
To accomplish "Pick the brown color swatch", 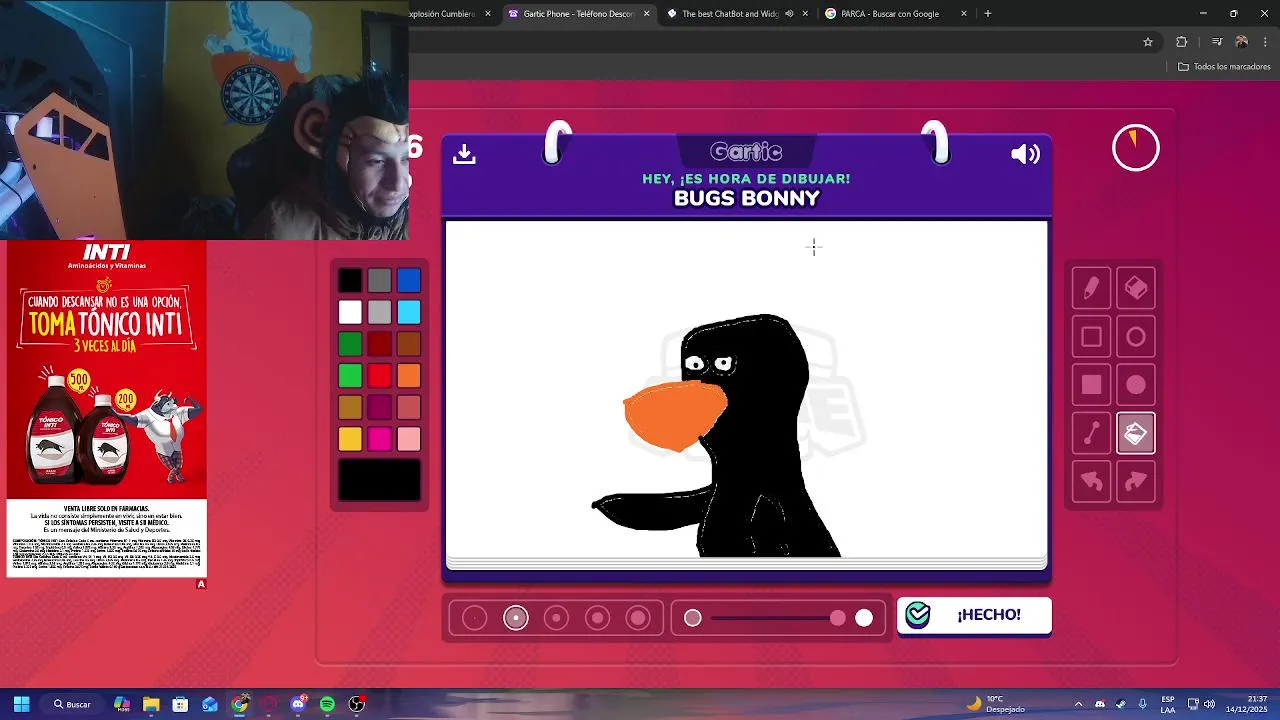I will (x=408, y=344).
